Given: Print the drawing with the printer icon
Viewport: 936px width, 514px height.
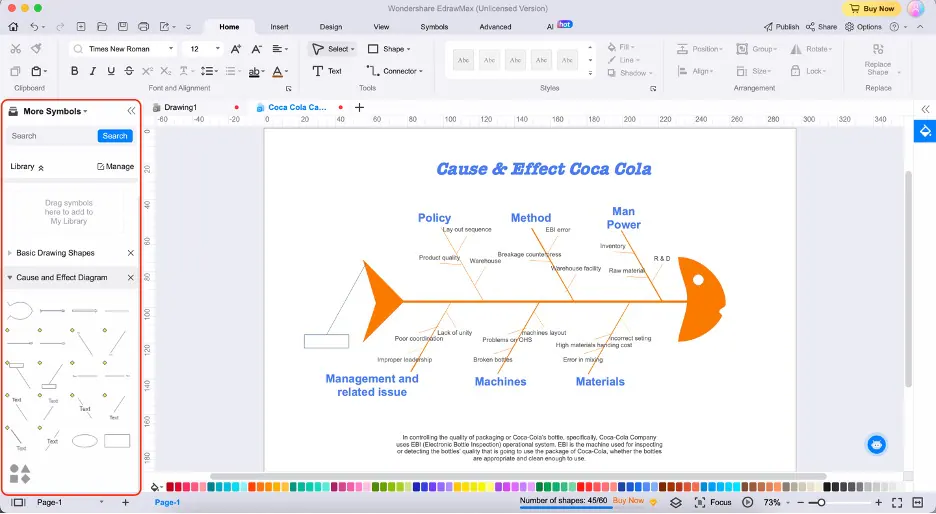Looking at the screenshot, I should point(143,27).
